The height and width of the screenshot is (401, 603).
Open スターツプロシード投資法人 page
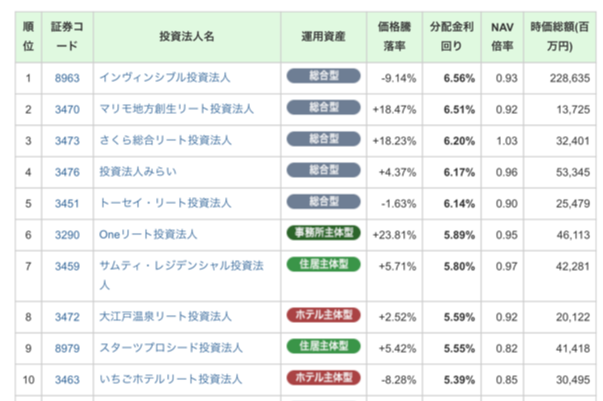pyautogui.click(x=171, y=348)
